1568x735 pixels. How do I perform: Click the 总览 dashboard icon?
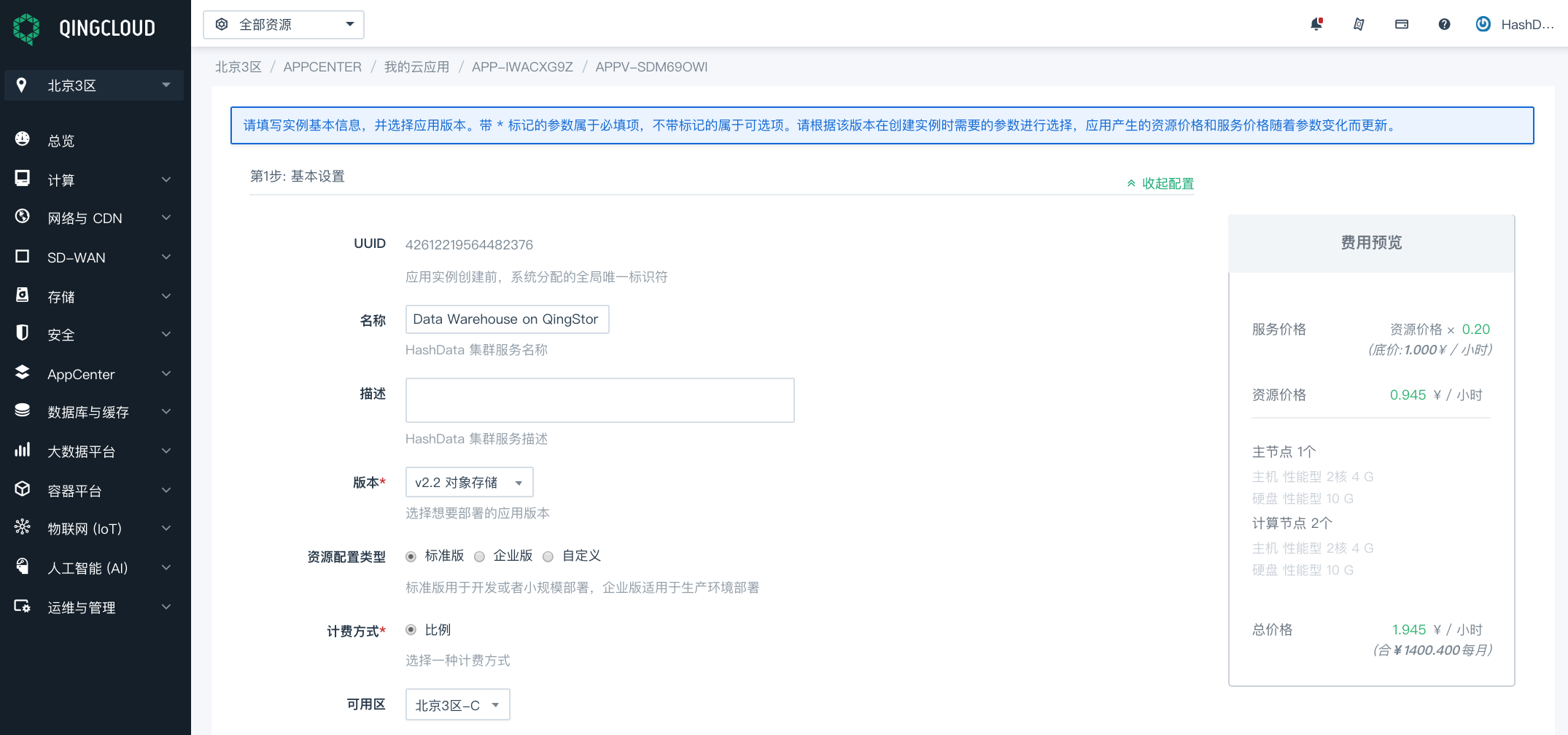pyautogui.click(x=23, y=139)
